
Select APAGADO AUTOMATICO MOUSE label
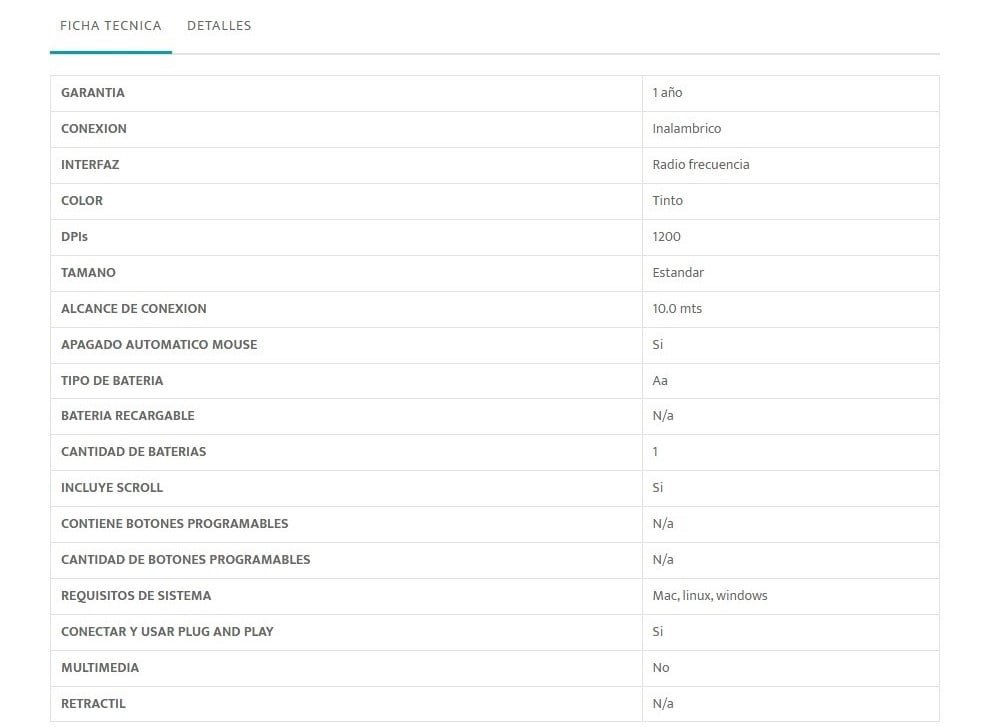coord(159,345)
